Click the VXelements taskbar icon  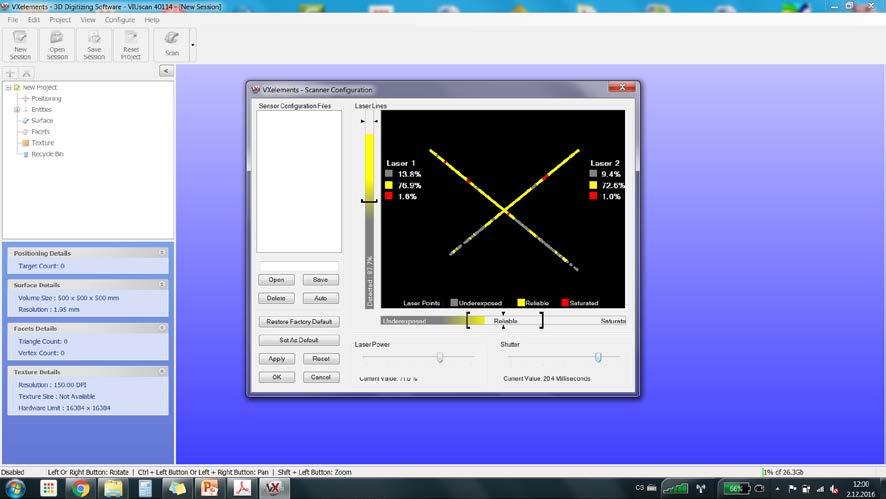pyautogui.click(x=274, y=488)
